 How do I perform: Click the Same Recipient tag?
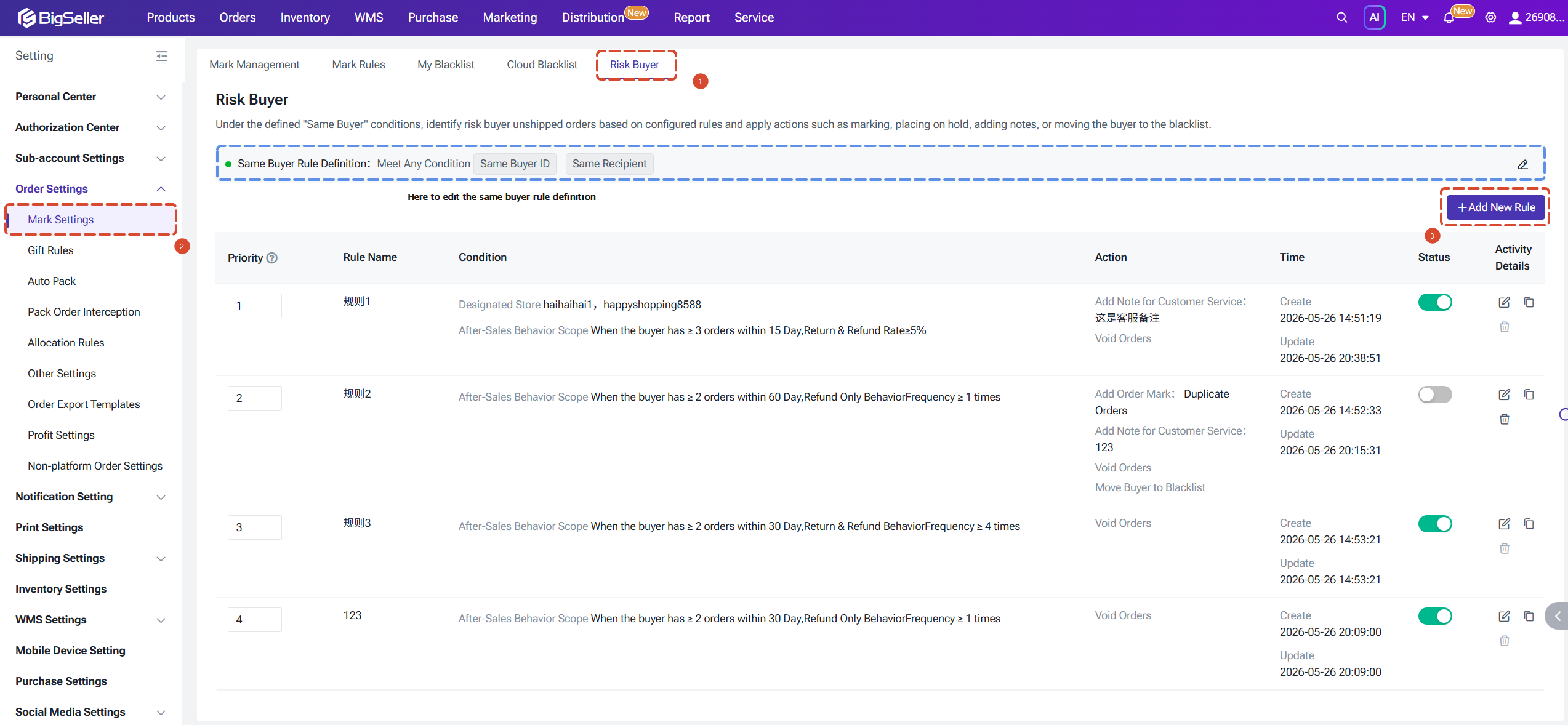tap(609, 164)
